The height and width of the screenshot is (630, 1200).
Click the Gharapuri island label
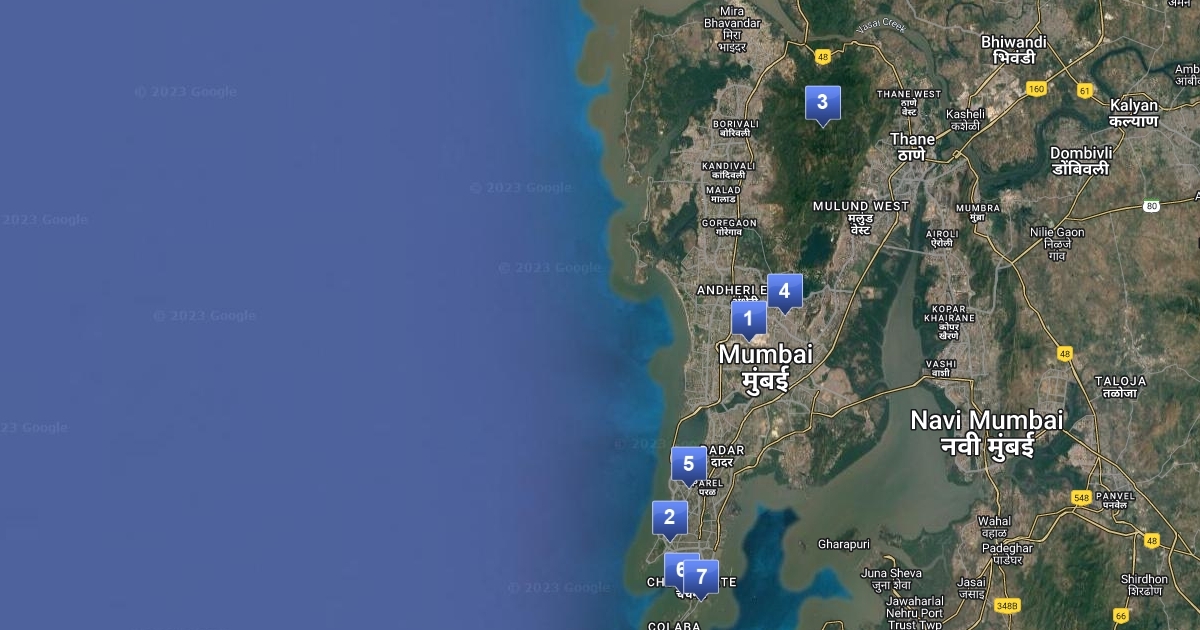[844, 544]
